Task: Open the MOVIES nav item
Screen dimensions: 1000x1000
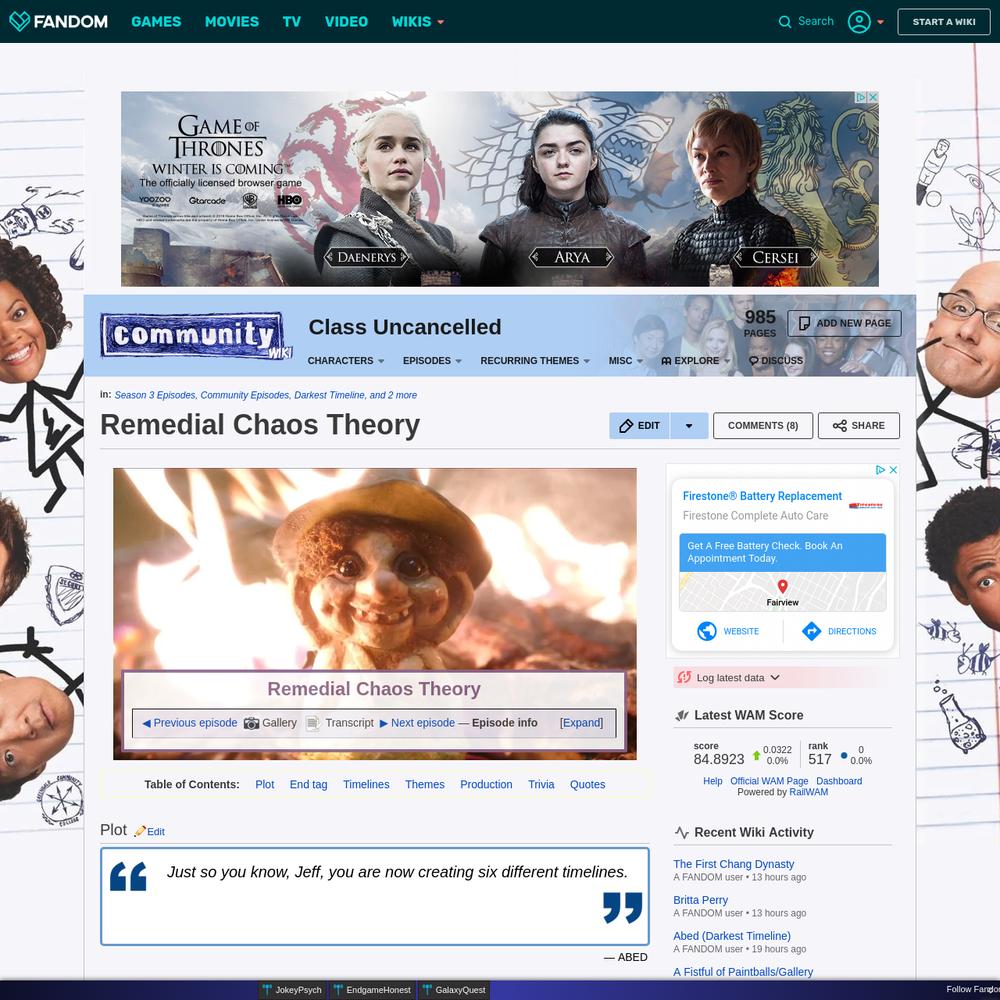Action: click(232, 22)
